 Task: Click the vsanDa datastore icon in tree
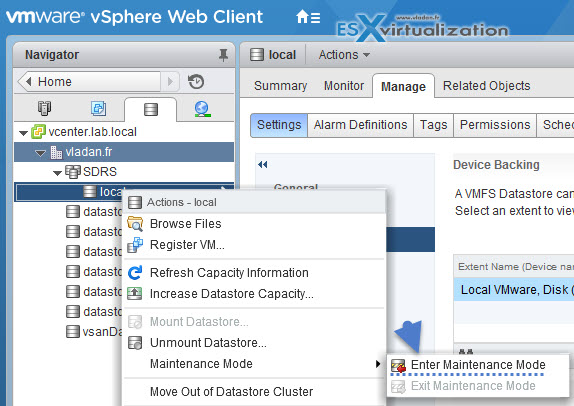[x=72, y=331]
